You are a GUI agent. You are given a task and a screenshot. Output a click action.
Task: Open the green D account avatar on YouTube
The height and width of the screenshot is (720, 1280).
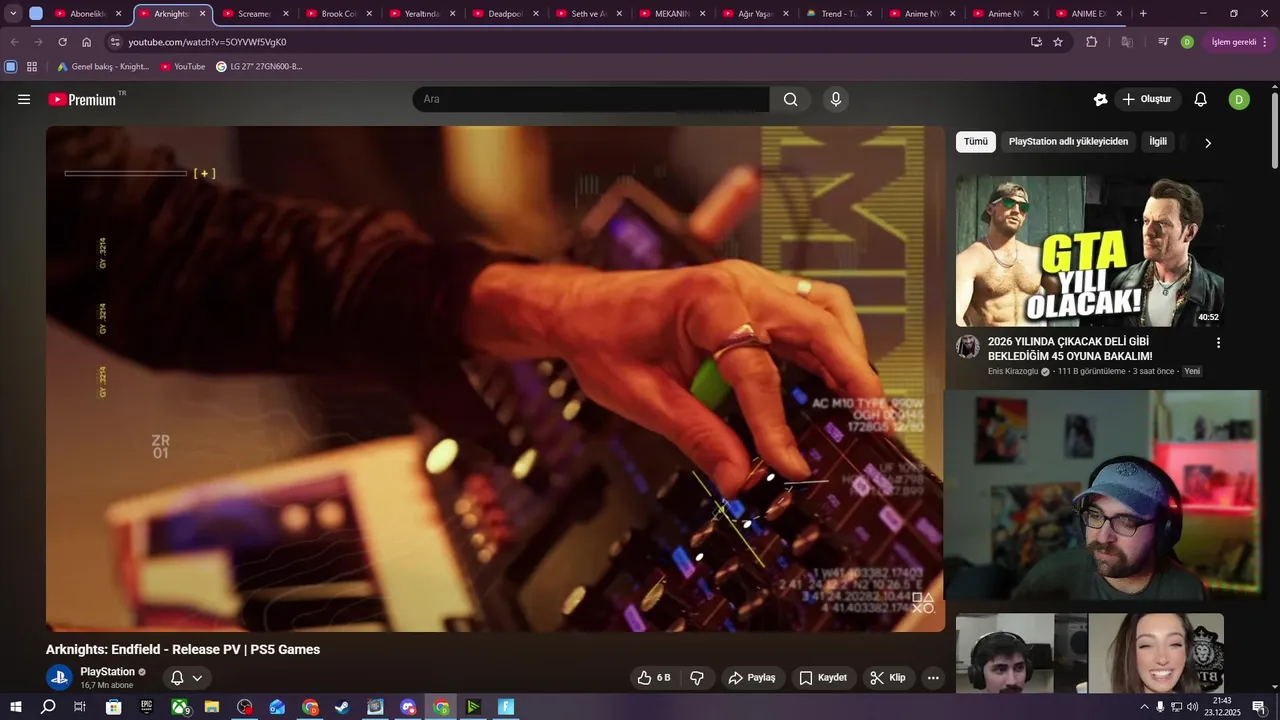click(x=1239, y=99)
